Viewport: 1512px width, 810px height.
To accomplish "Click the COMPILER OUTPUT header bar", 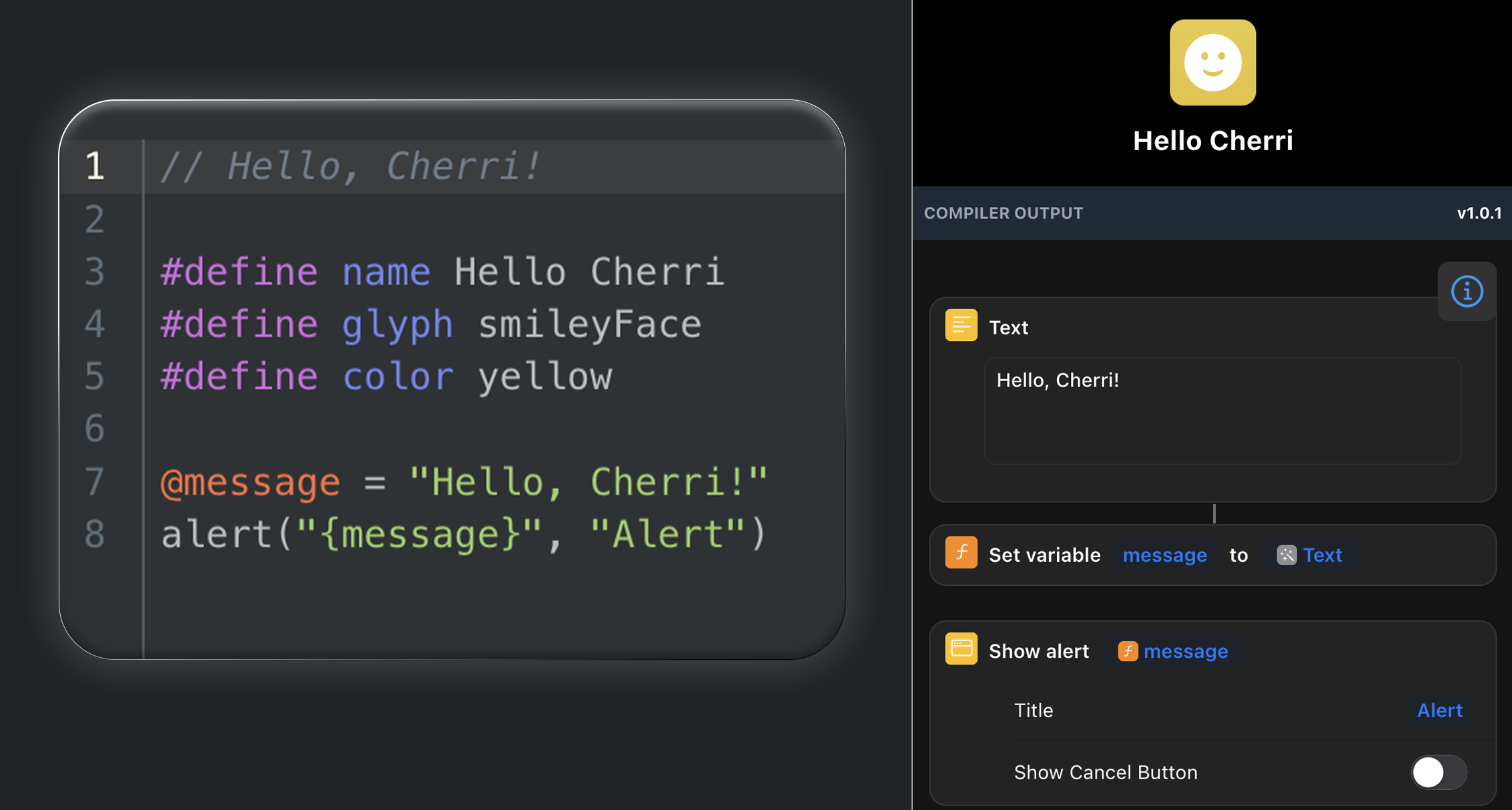I will (x=1004, y=213).
